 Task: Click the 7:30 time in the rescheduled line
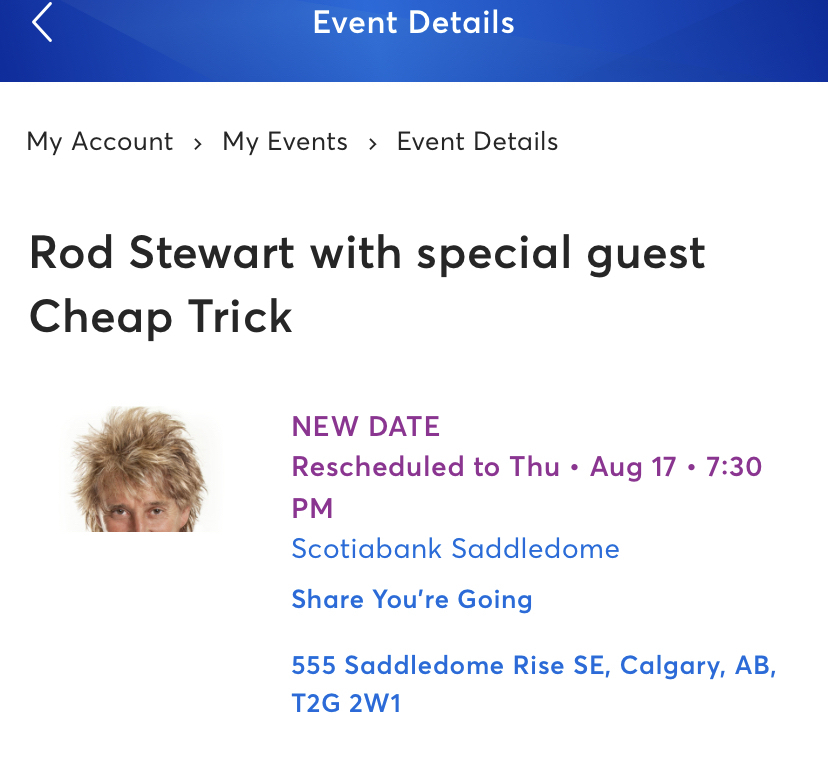click(734, 467)
